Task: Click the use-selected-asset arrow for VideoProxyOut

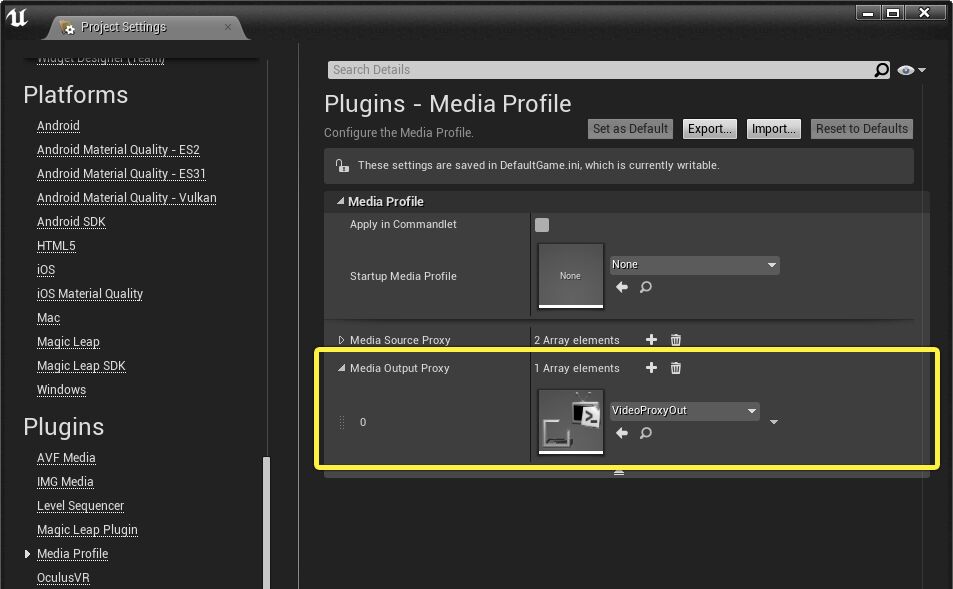Action: coord(620,432)
